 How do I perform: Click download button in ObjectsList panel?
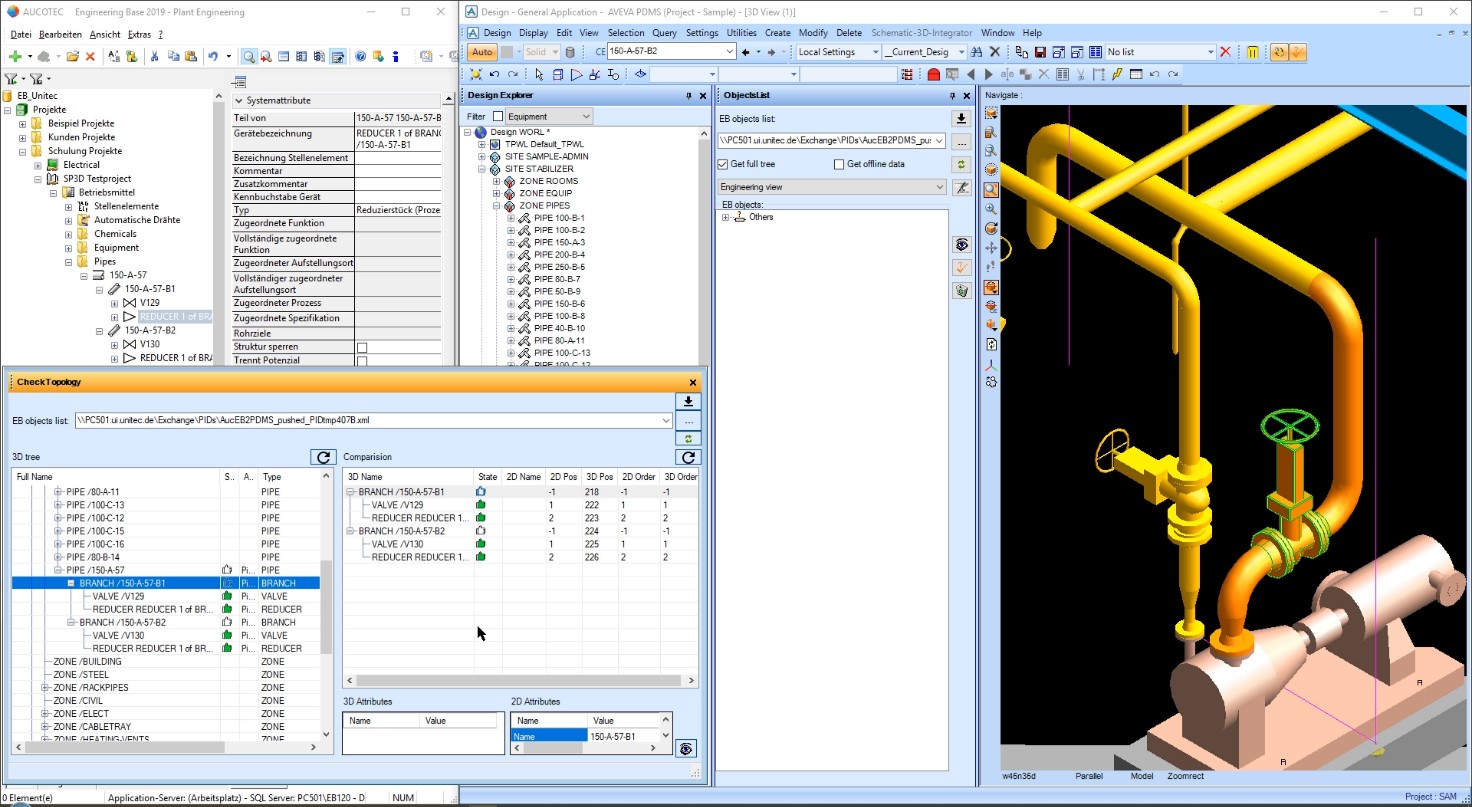click(x=961, y=119)
